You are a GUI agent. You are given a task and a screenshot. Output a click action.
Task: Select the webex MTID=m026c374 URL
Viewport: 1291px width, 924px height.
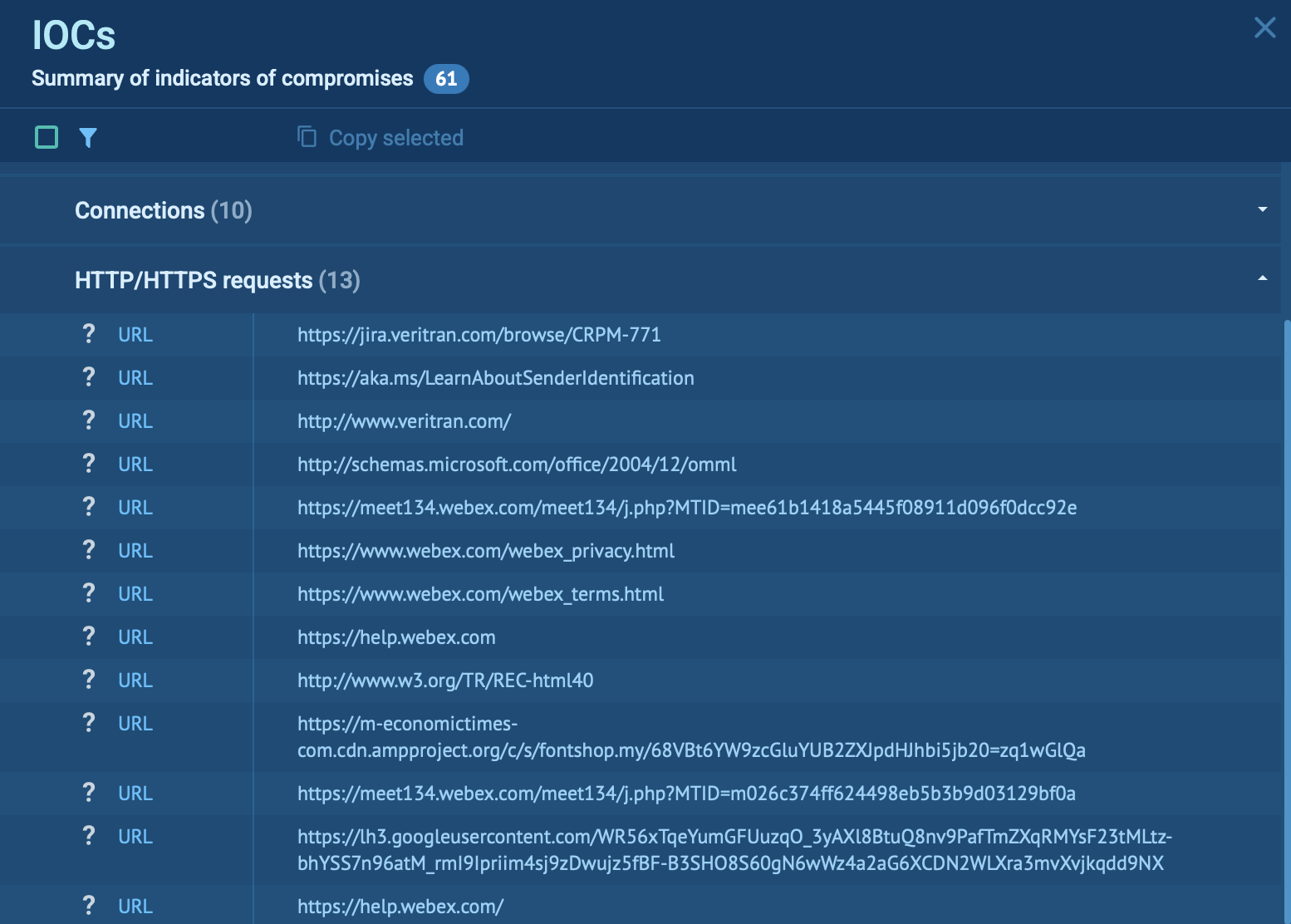(686, 794)
